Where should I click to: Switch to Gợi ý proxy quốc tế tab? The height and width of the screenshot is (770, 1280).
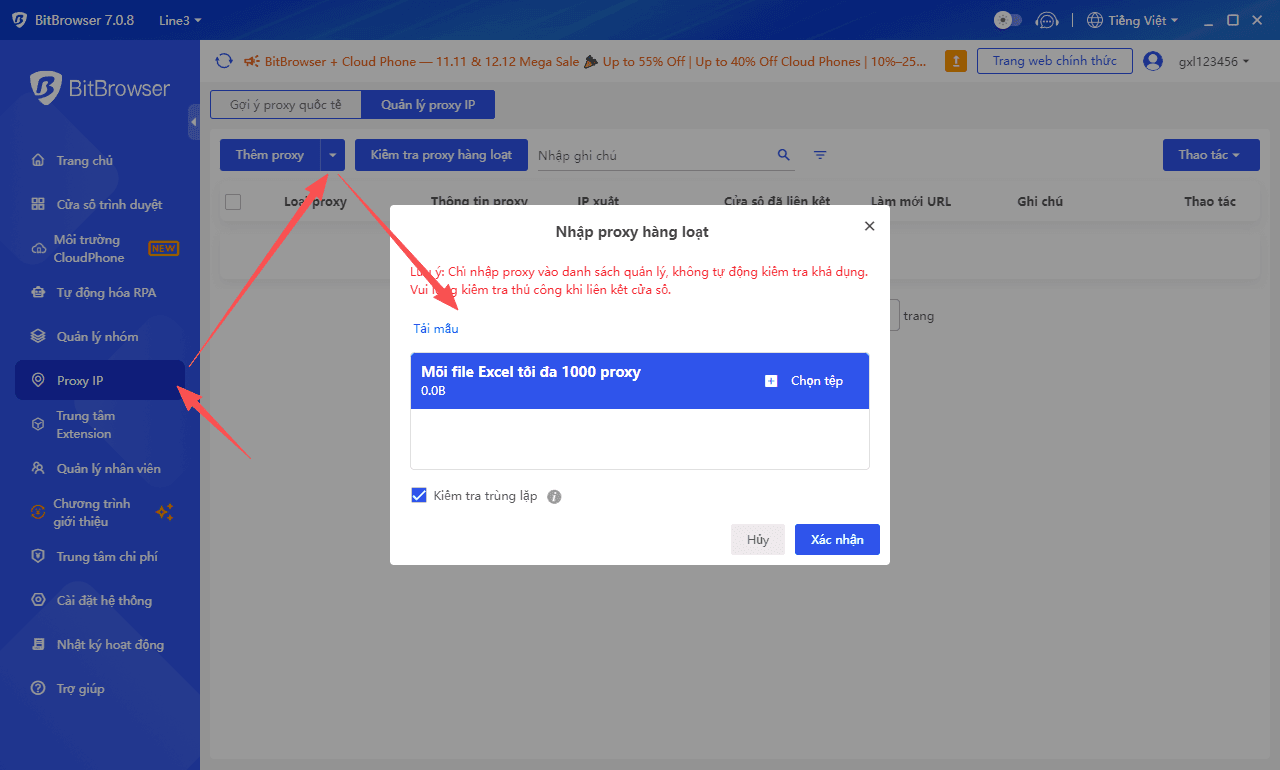(x=285, y=105)
